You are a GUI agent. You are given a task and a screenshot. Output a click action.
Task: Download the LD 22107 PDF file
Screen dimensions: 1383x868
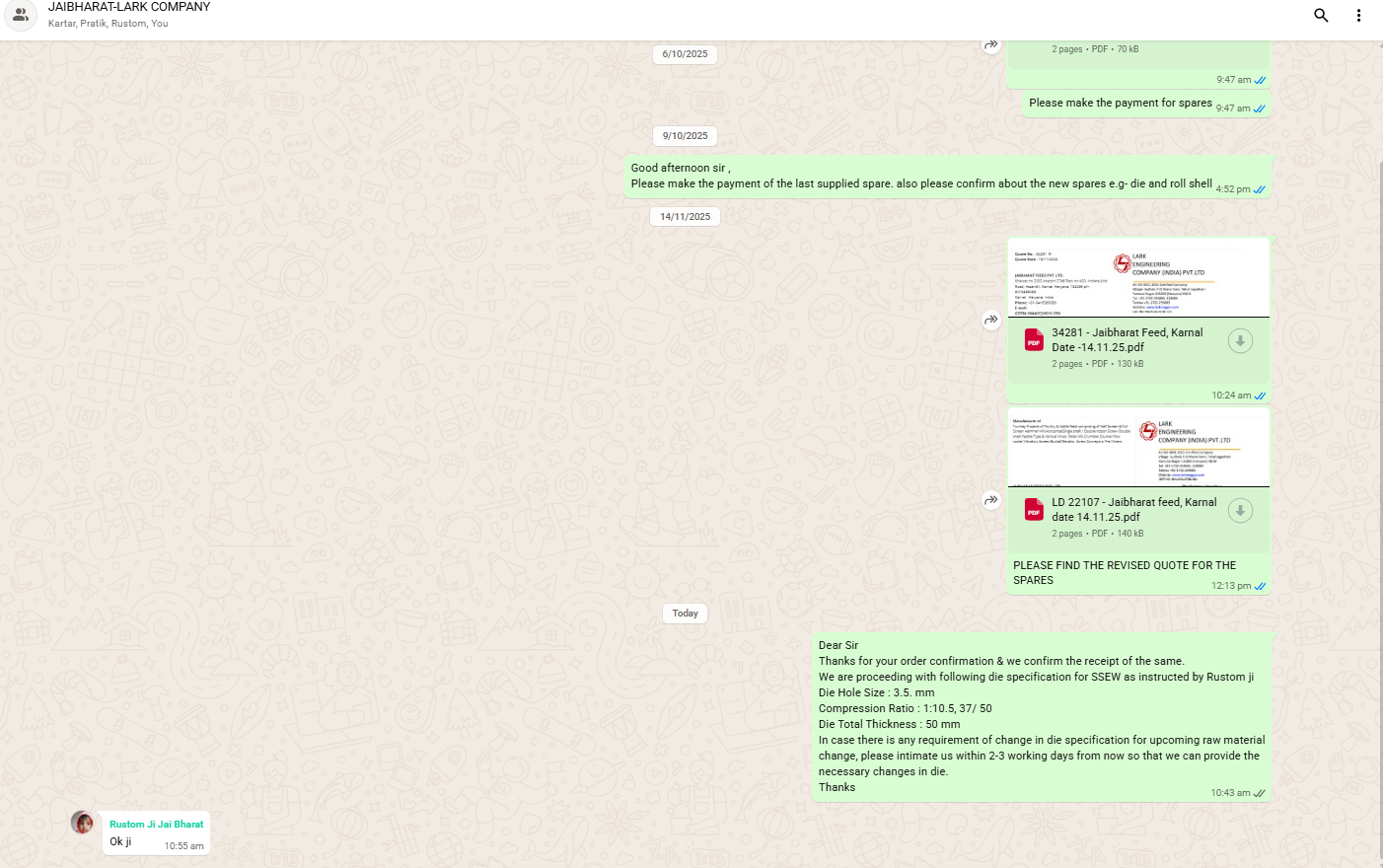(1240, 511)
